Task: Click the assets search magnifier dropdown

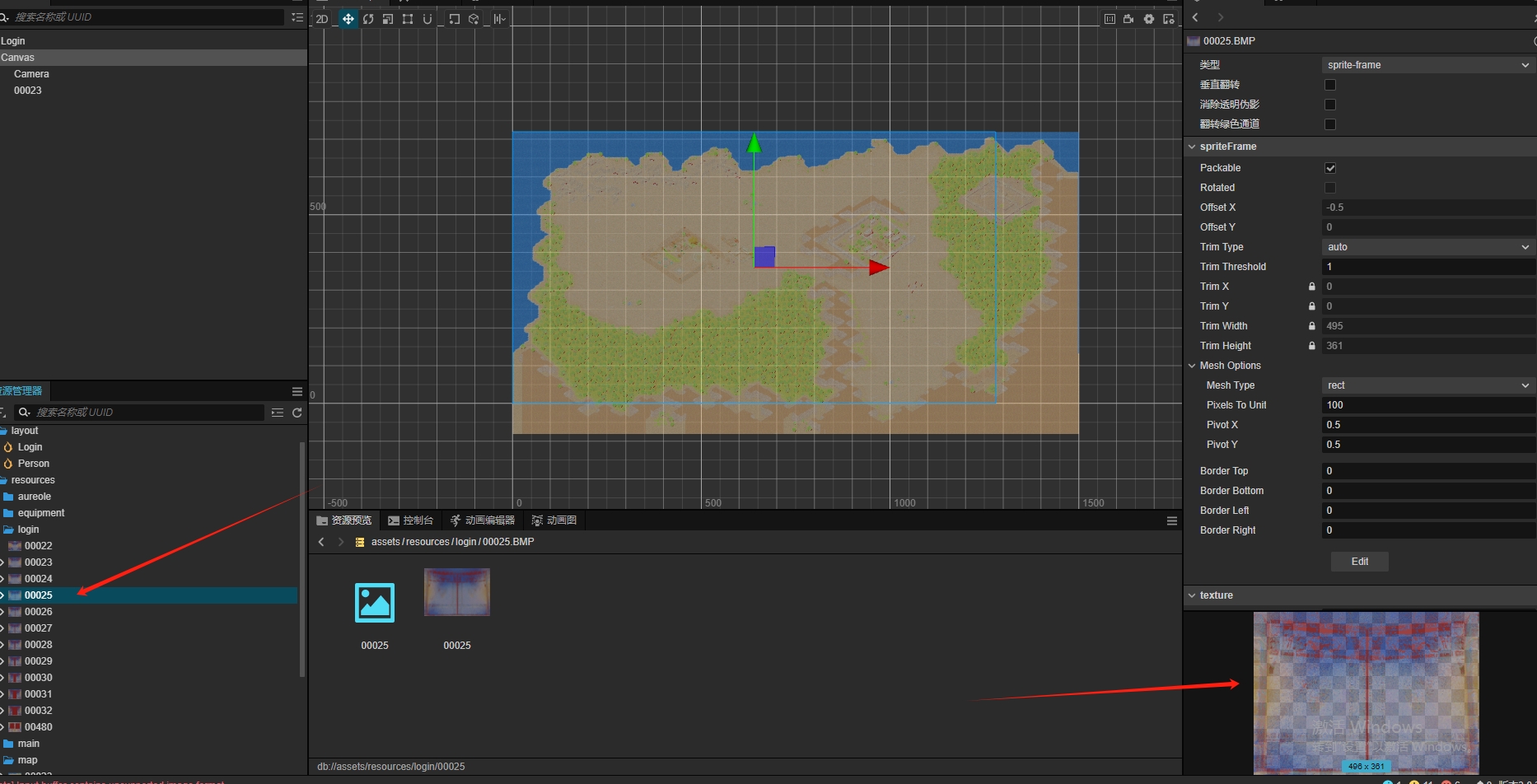Action: [x=26, y=413]
